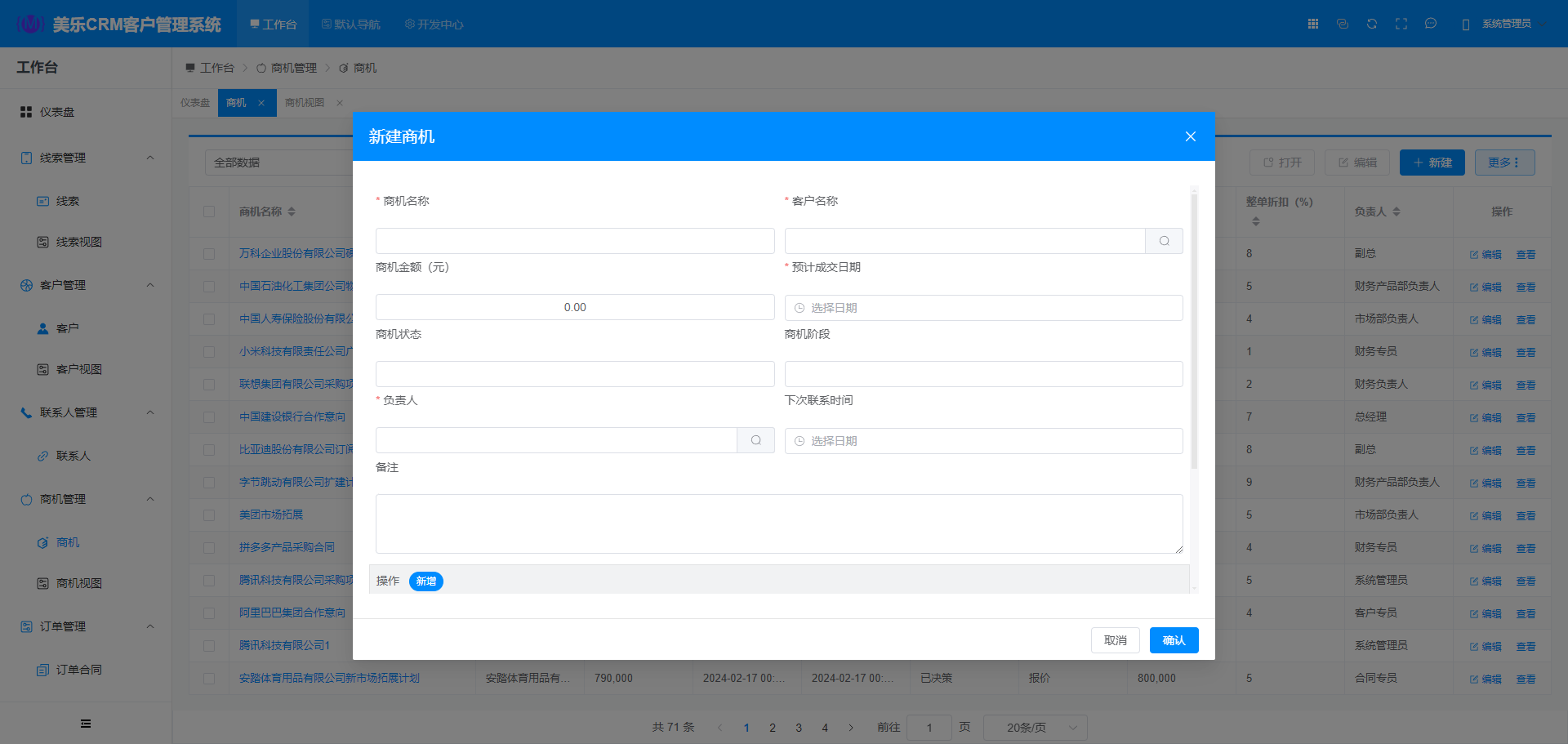
Task: Toggle the select-all checkbox in table header
Action: coord(209,212)
